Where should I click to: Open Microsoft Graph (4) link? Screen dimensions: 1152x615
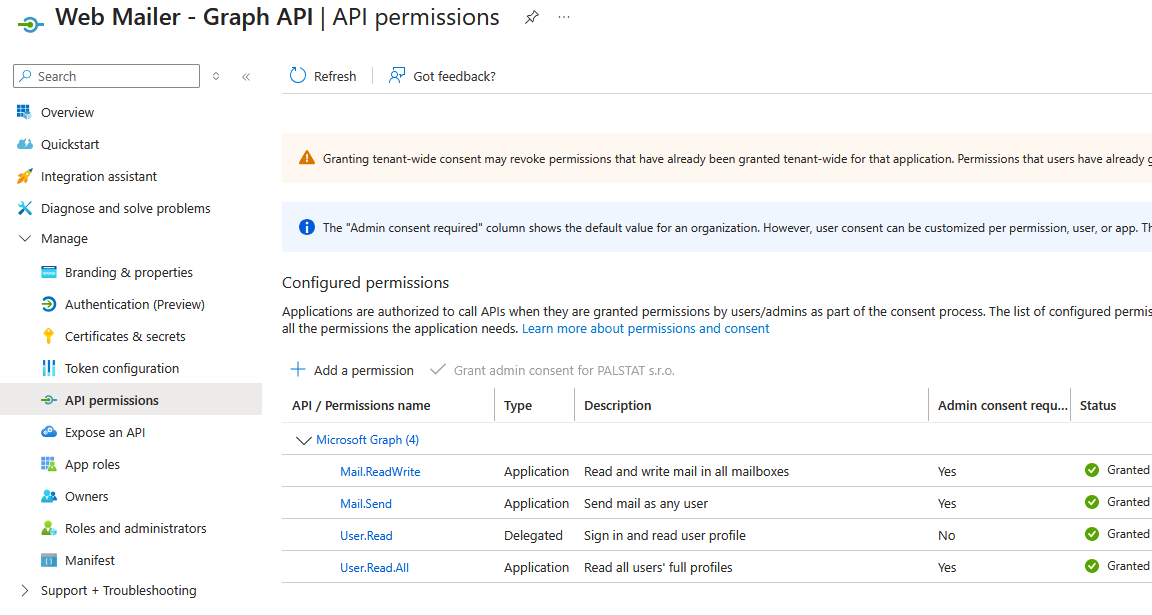pyautogui.click(x=367, y=439)
